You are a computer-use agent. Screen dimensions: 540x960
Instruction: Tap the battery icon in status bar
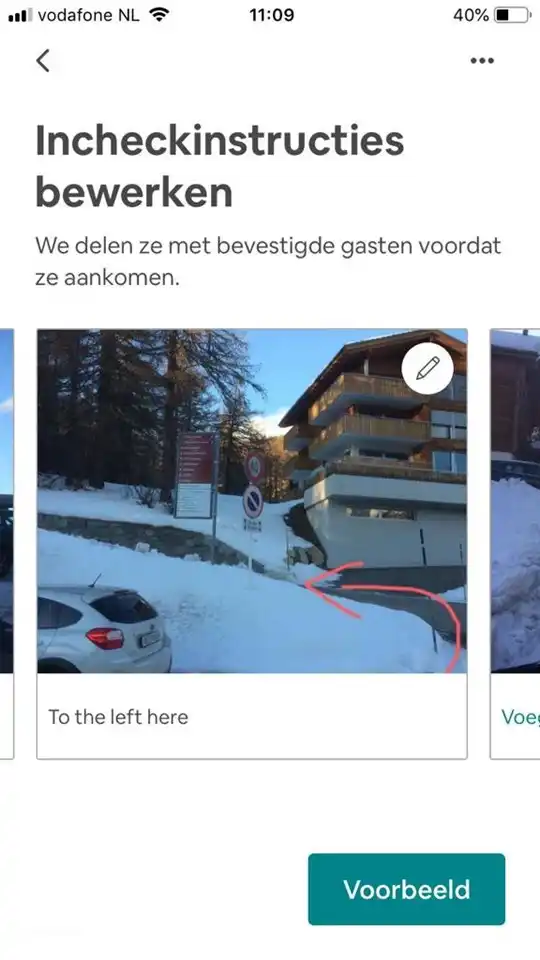[x=512, y=15]
